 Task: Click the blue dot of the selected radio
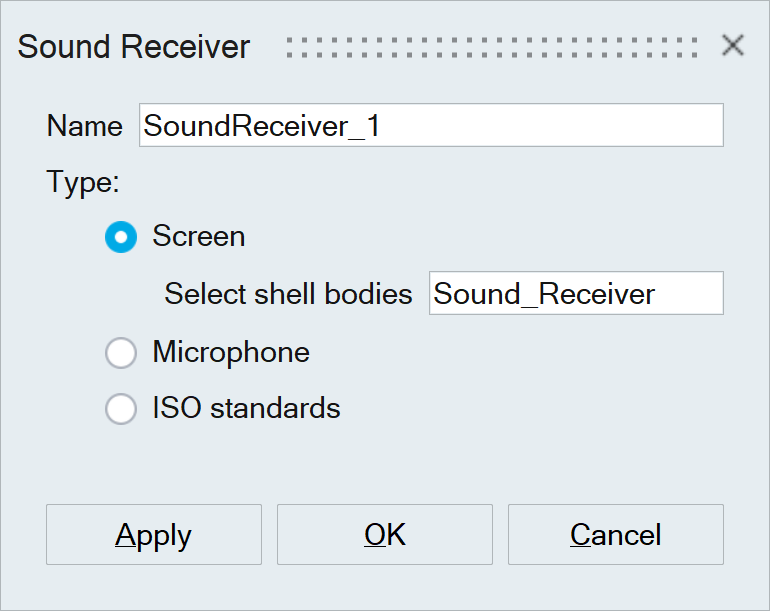(121, 237)
